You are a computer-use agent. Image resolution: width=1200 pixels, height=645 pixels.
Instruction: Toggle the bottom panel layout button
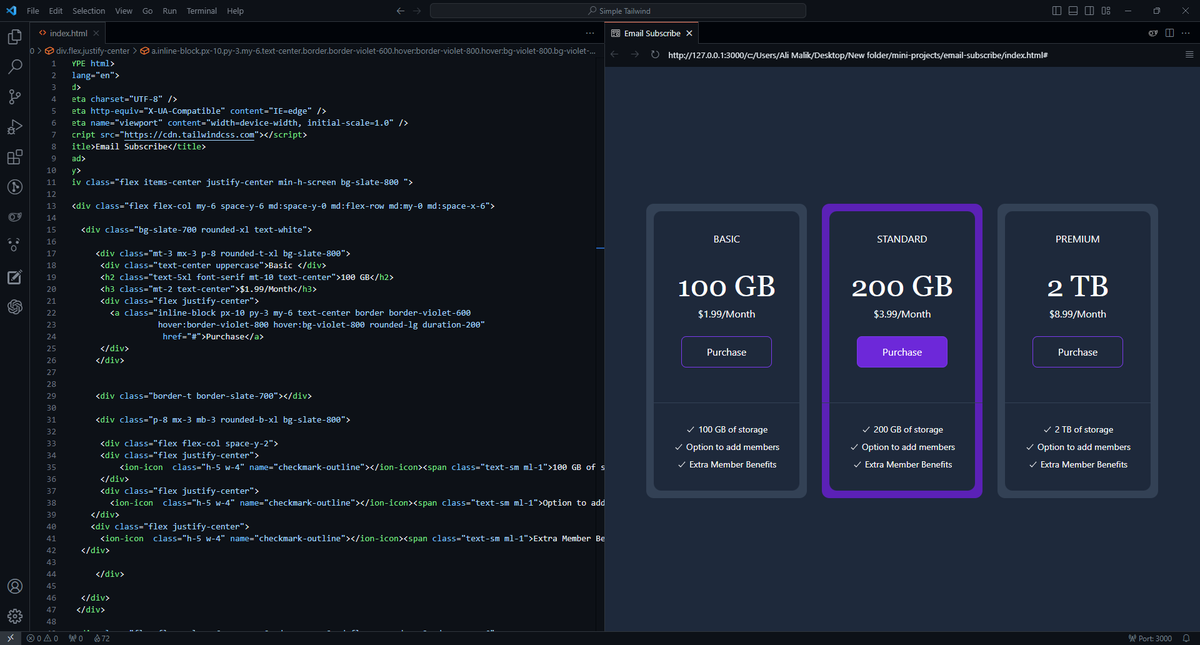tap(1073, 11)
